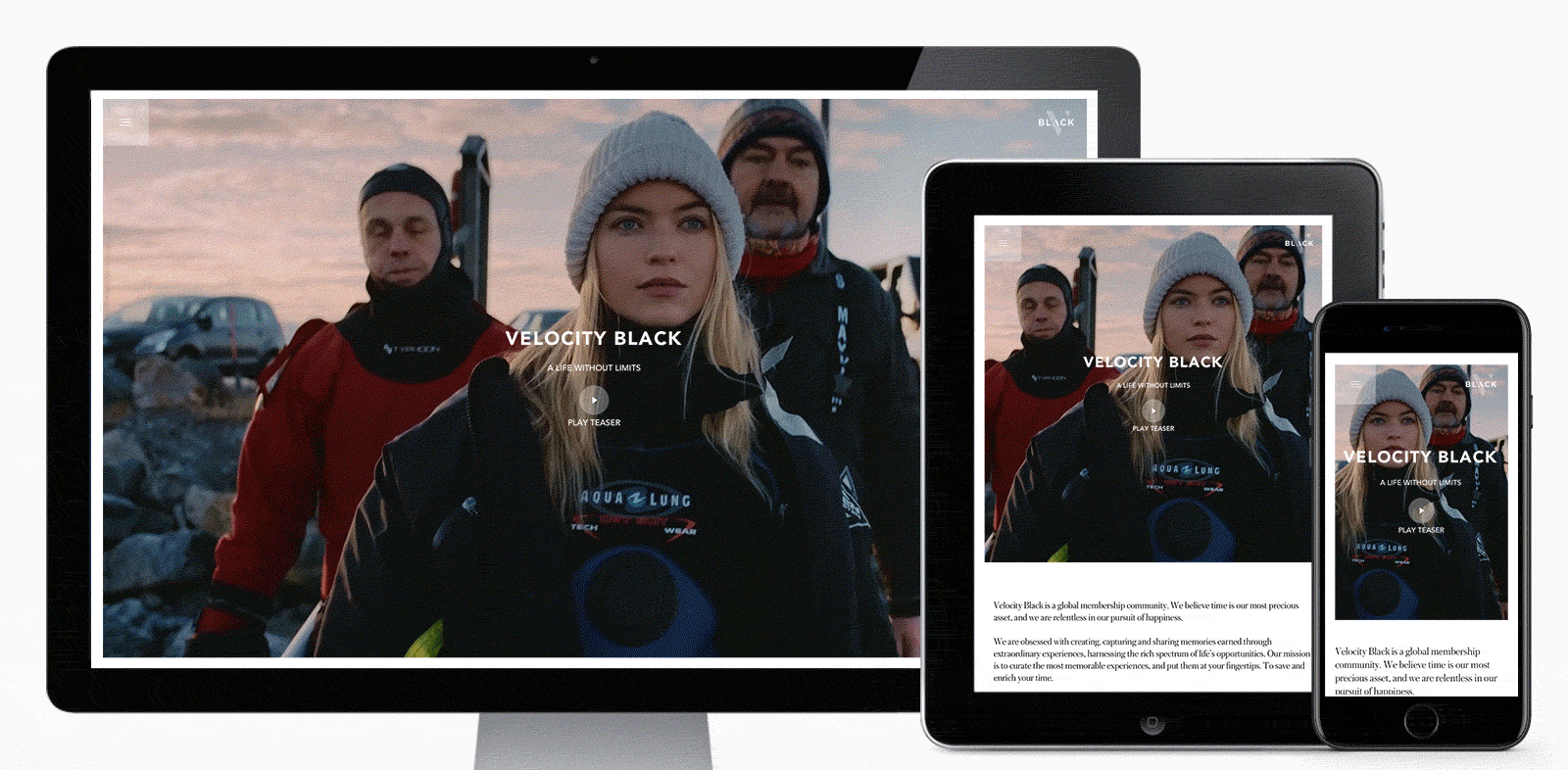Viewport: 1568px width, 770px height.
Task: Open the hamburger menu on the phone screen
Action: click(x=1355, y=384)
